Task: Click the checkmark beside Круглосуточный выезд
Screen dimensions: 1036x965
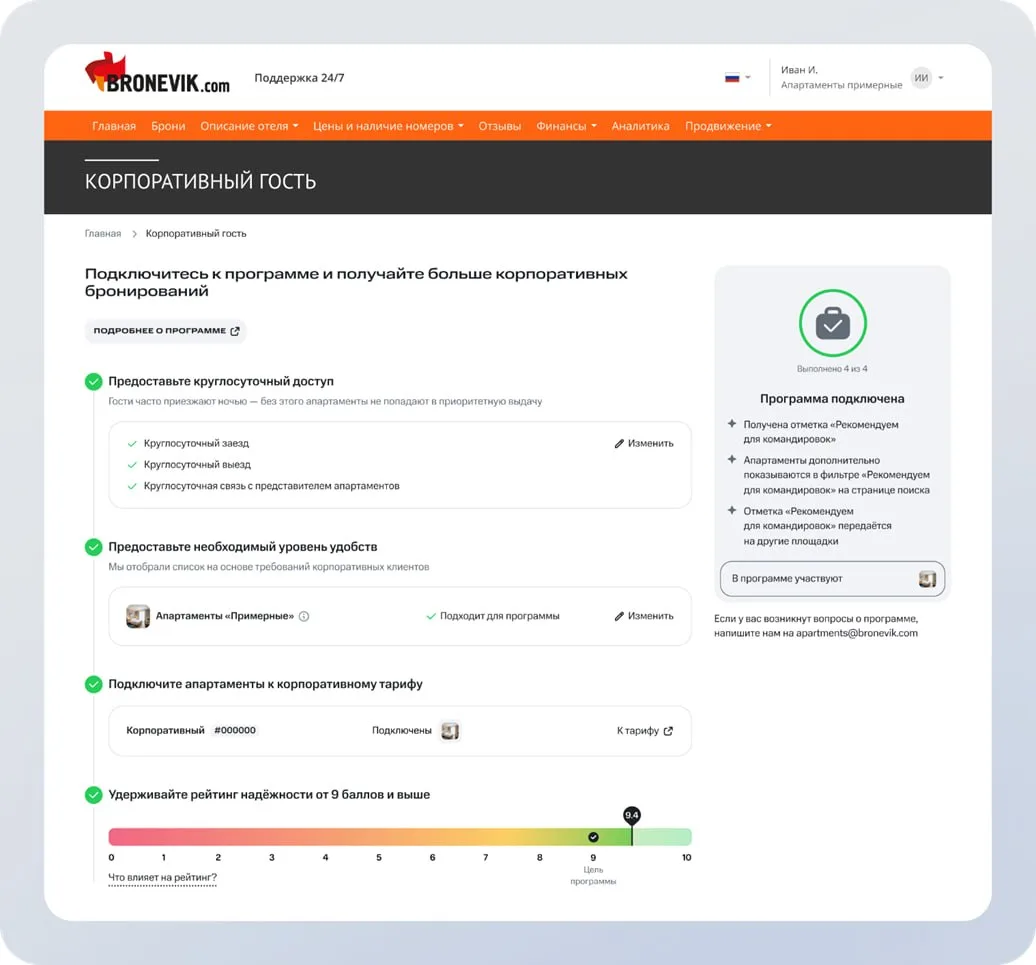Action: [x=132, y=465]
